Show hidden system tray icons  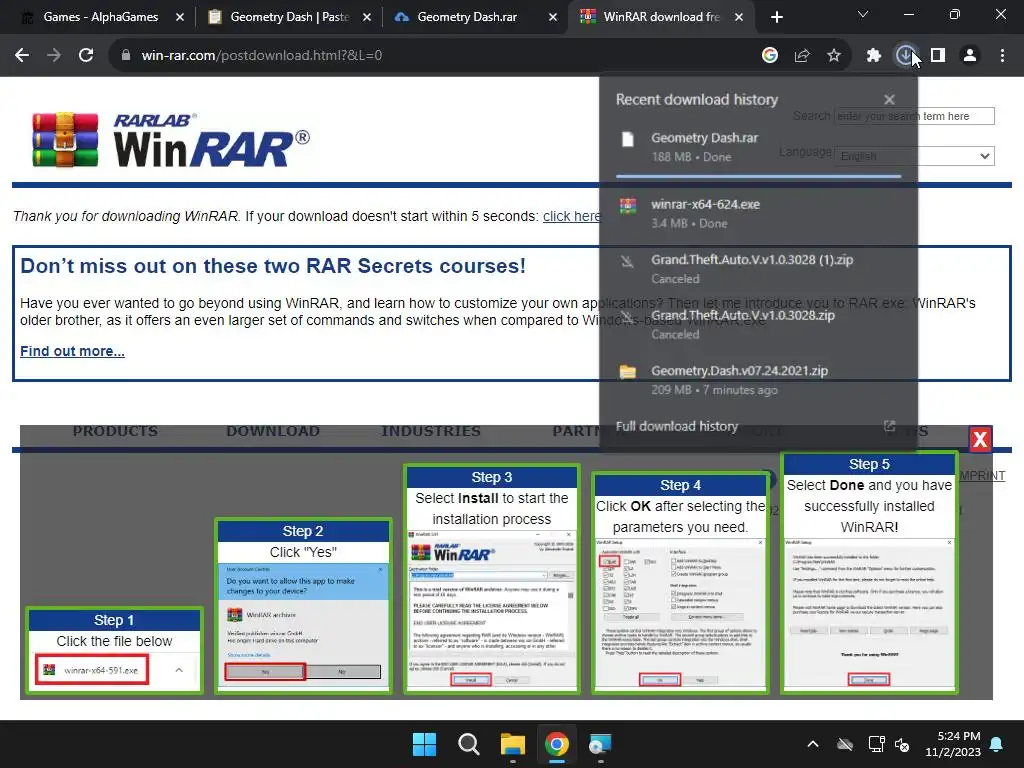click(x=813, y=744)
